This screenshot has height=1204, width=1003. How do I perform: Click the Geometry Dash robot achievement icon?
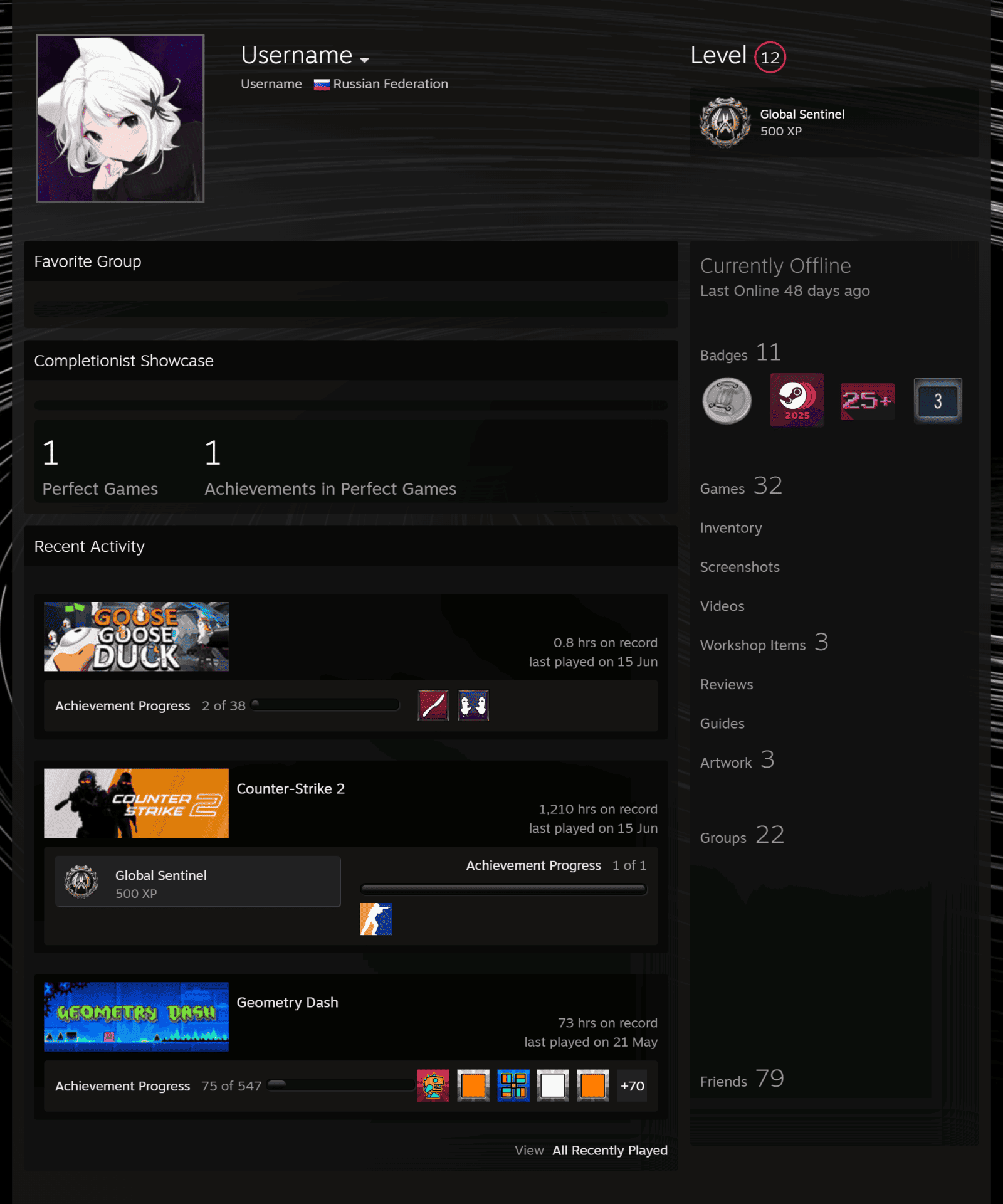click(433, 1085)
